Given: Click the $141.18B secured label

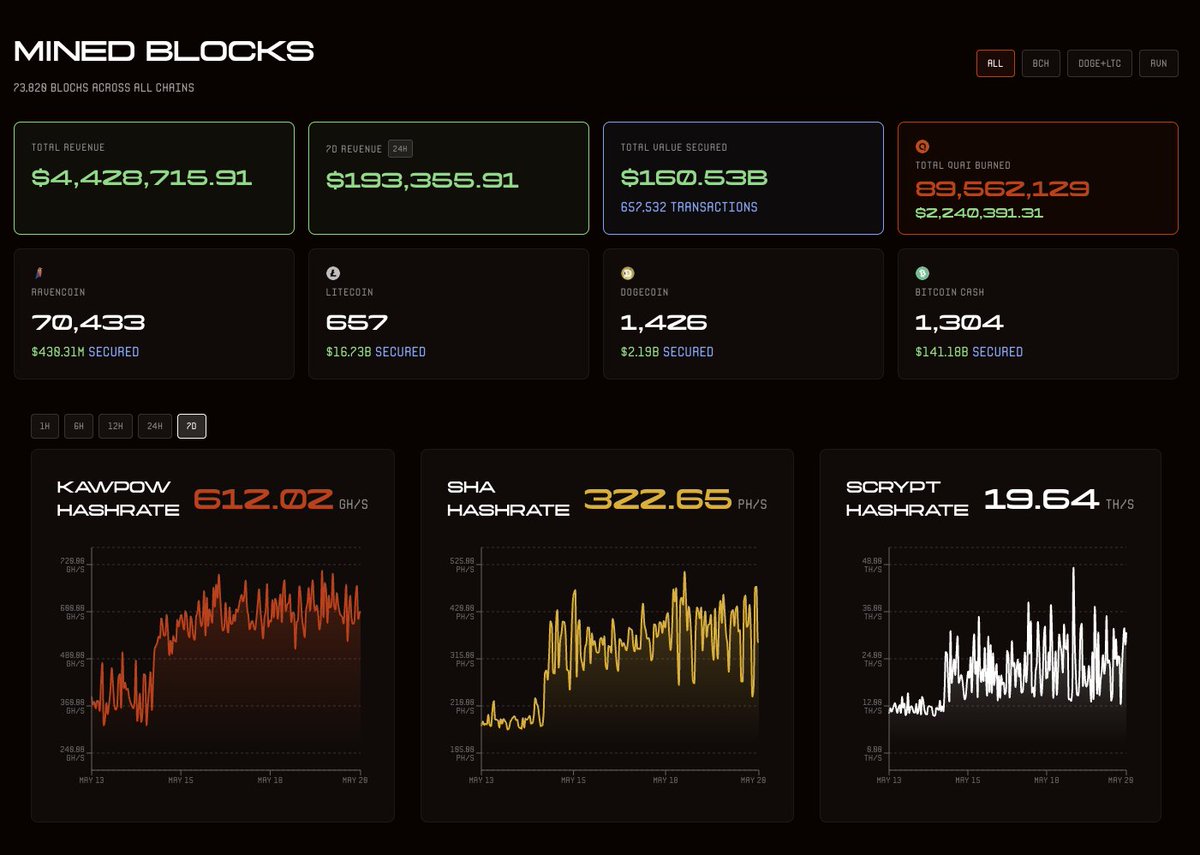Looking at the screenshot, I should click(969, 352).
